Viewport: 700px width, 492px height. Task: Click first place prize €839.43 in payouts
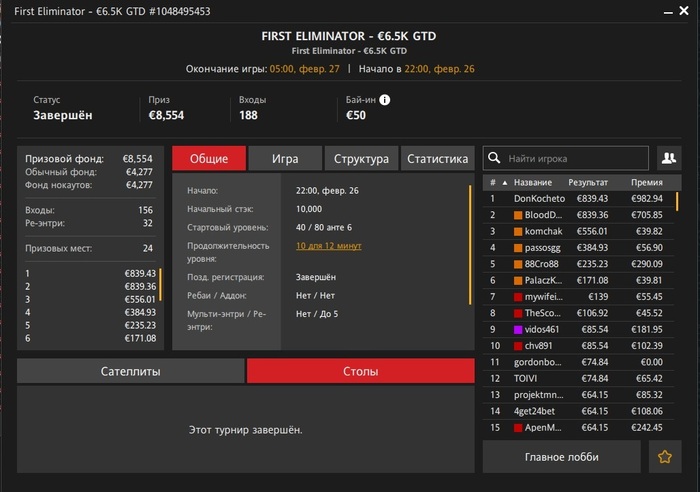pos(140,273)
